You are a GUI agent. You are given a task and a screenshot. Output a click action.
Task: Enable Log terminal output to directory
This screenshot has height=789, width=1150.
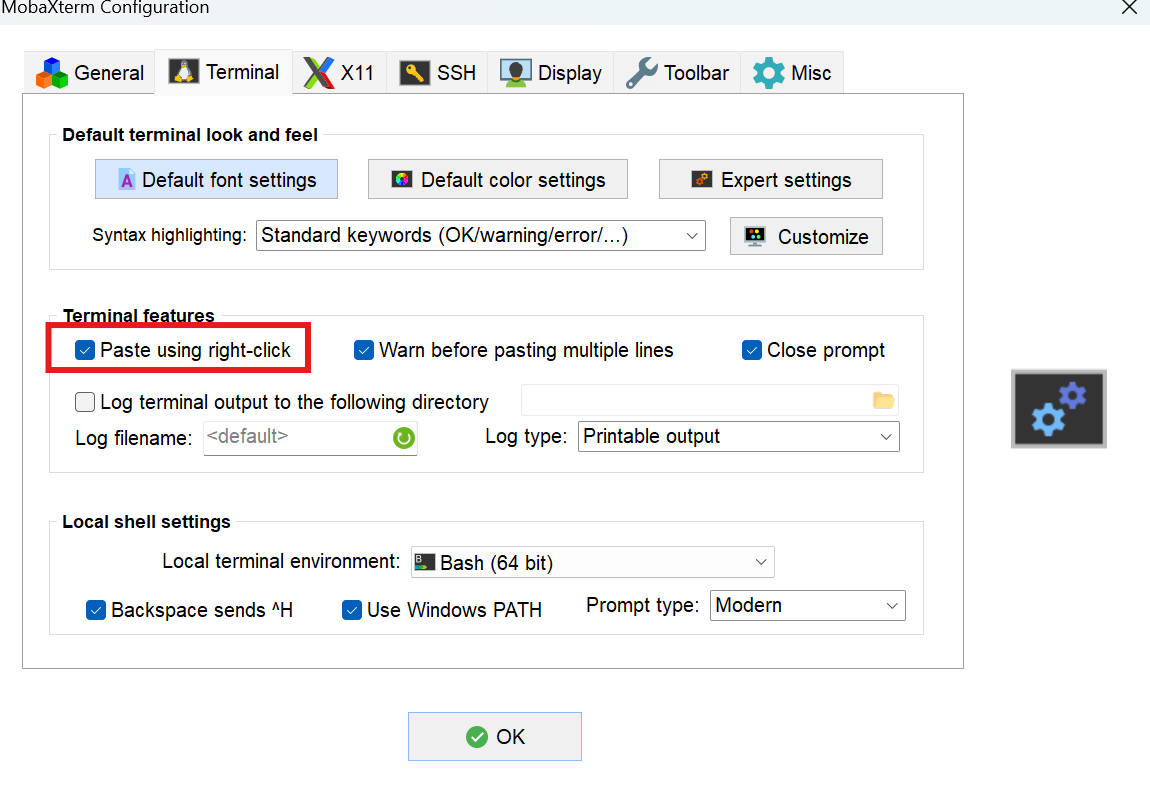point(85,402)
